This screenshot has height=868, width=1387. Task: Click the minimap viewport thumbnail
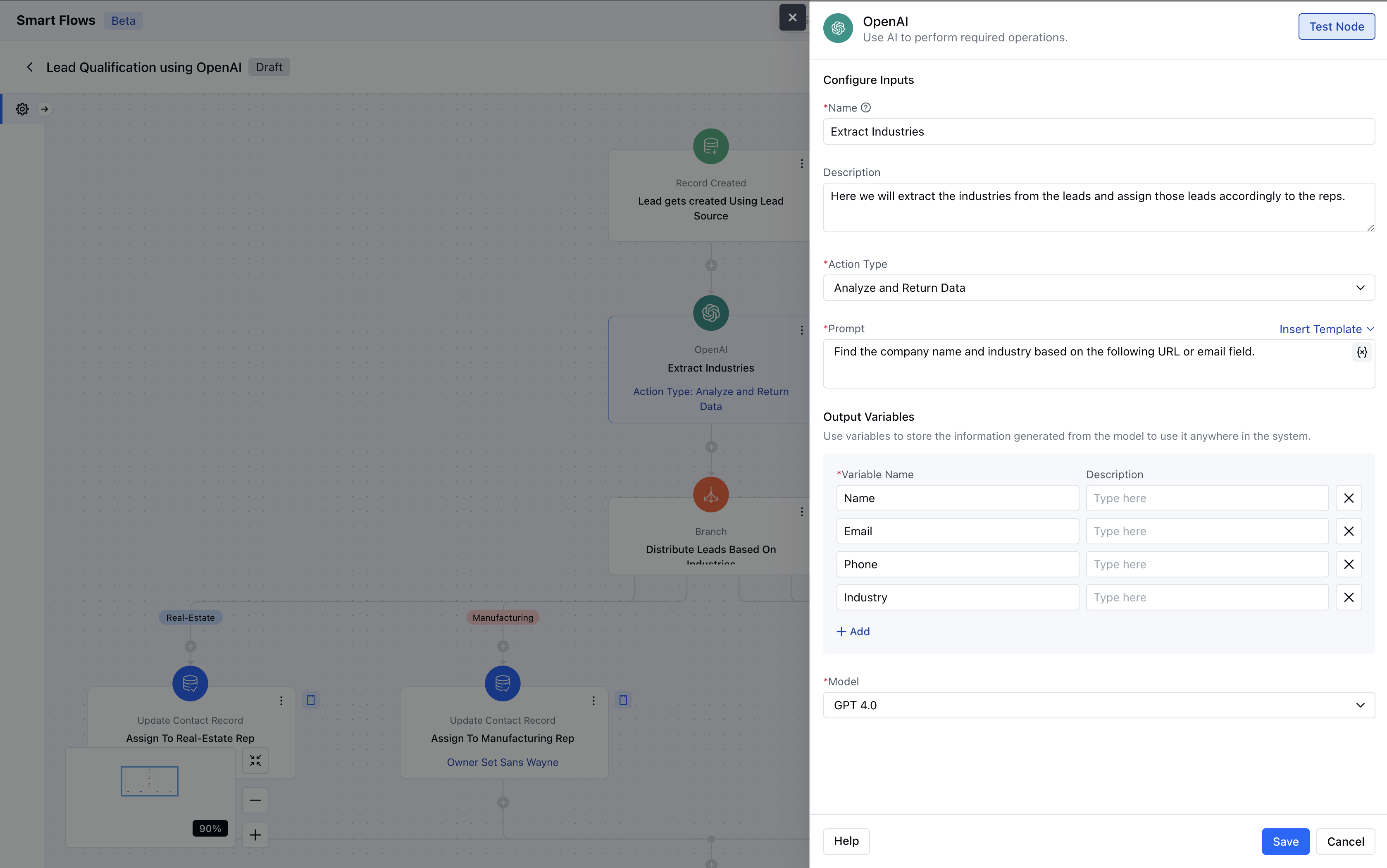[x=149, y=781]
